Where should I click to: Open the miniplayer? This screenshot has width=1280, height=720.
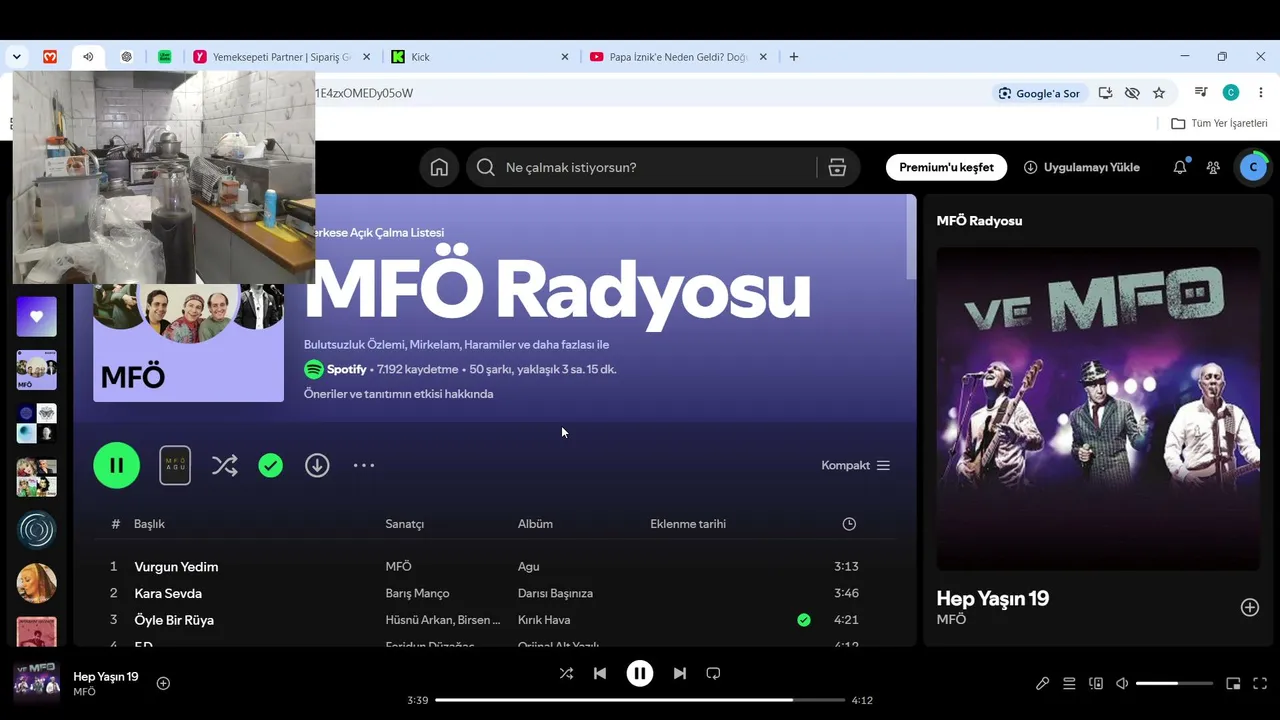[x=1233, y=683]
